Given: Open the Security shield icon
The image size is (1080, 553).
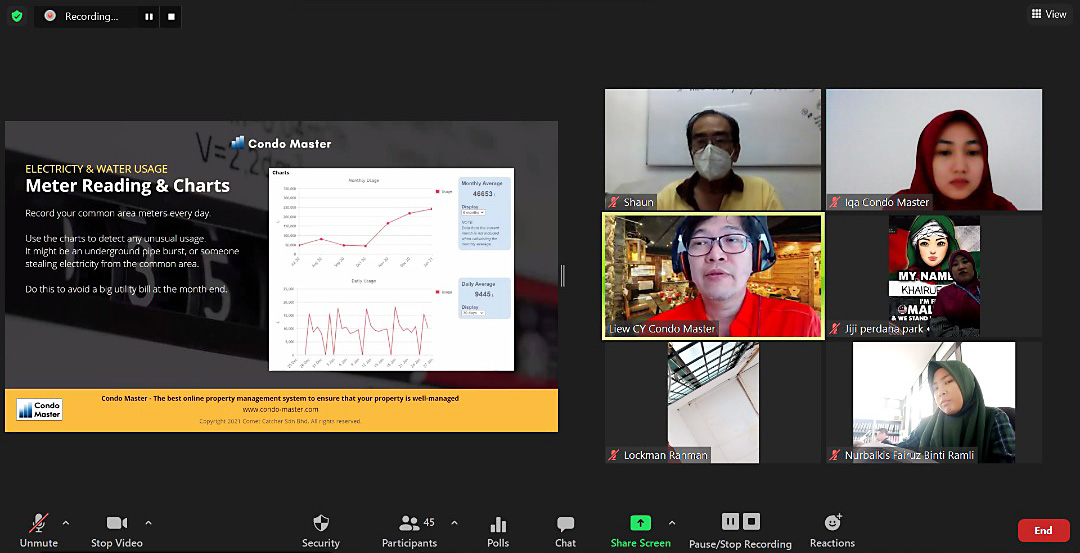Looking at the screenshot, I should [x=320, y=524].
